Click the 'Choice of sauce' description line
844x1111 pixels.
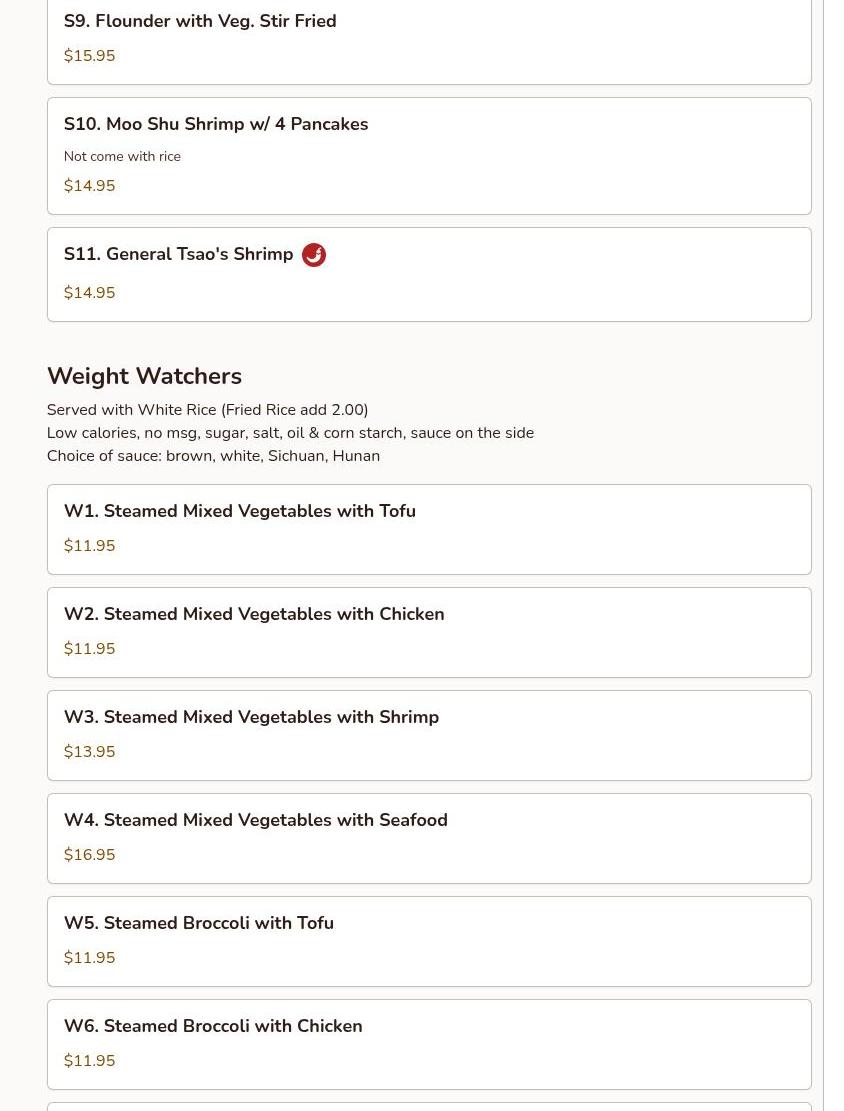(x=213, y=456)
